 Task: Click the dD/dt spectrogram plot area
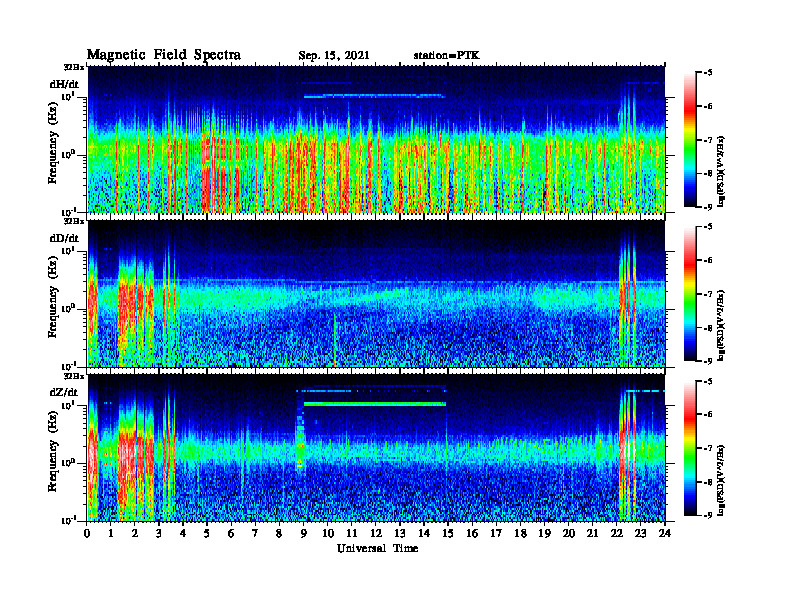click(x=376, y=293)
